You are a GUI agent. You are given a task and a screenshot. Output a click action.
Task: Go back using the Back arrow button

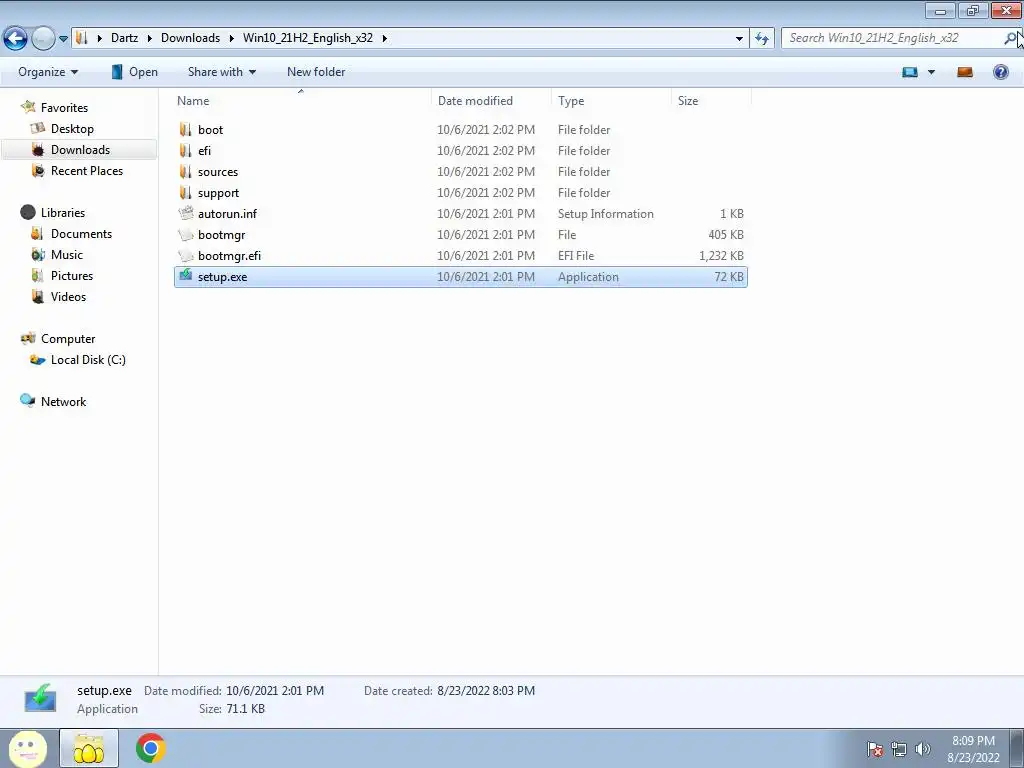click(15, 39)
